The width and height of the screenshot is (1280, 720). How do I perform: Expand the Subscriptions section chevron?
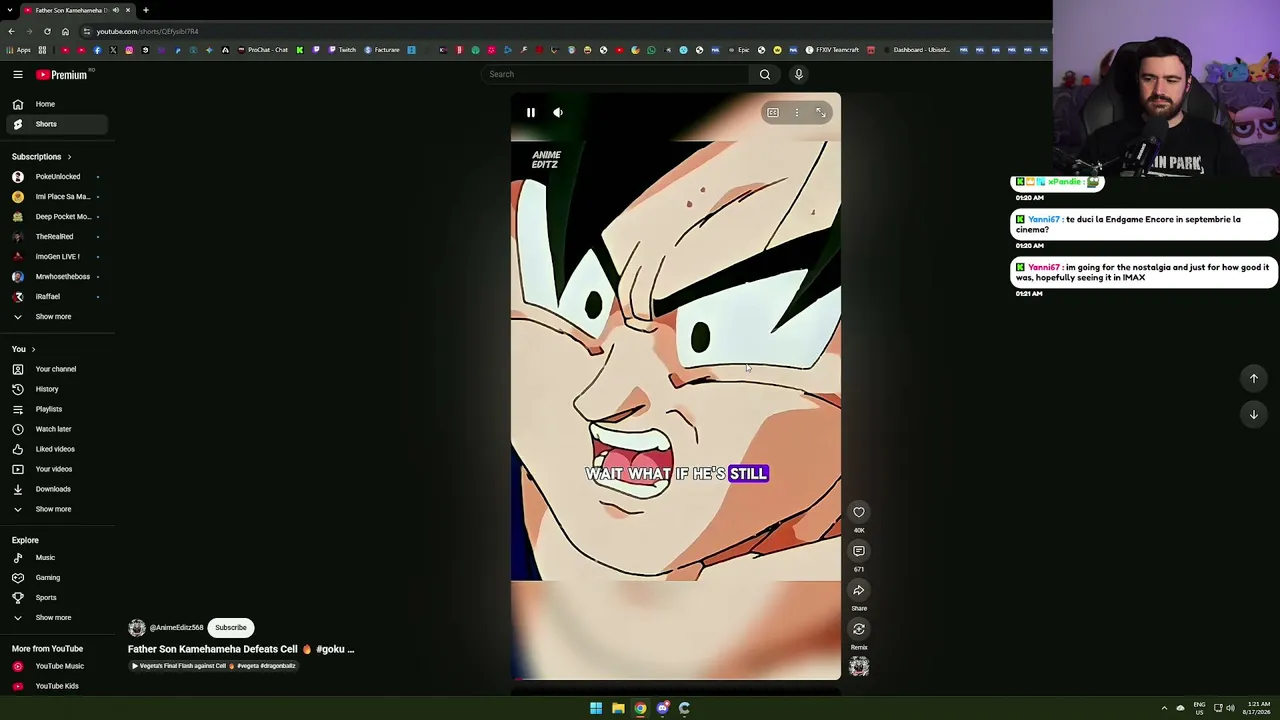tap(69, 157)
